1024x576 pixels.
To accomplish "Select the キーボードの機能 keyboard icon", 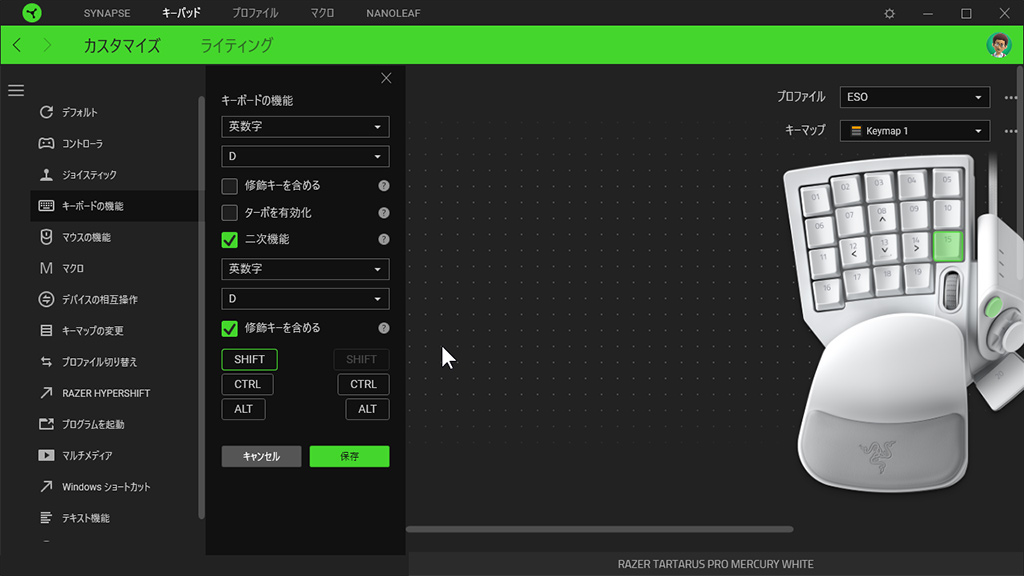I will click(46, 206).
